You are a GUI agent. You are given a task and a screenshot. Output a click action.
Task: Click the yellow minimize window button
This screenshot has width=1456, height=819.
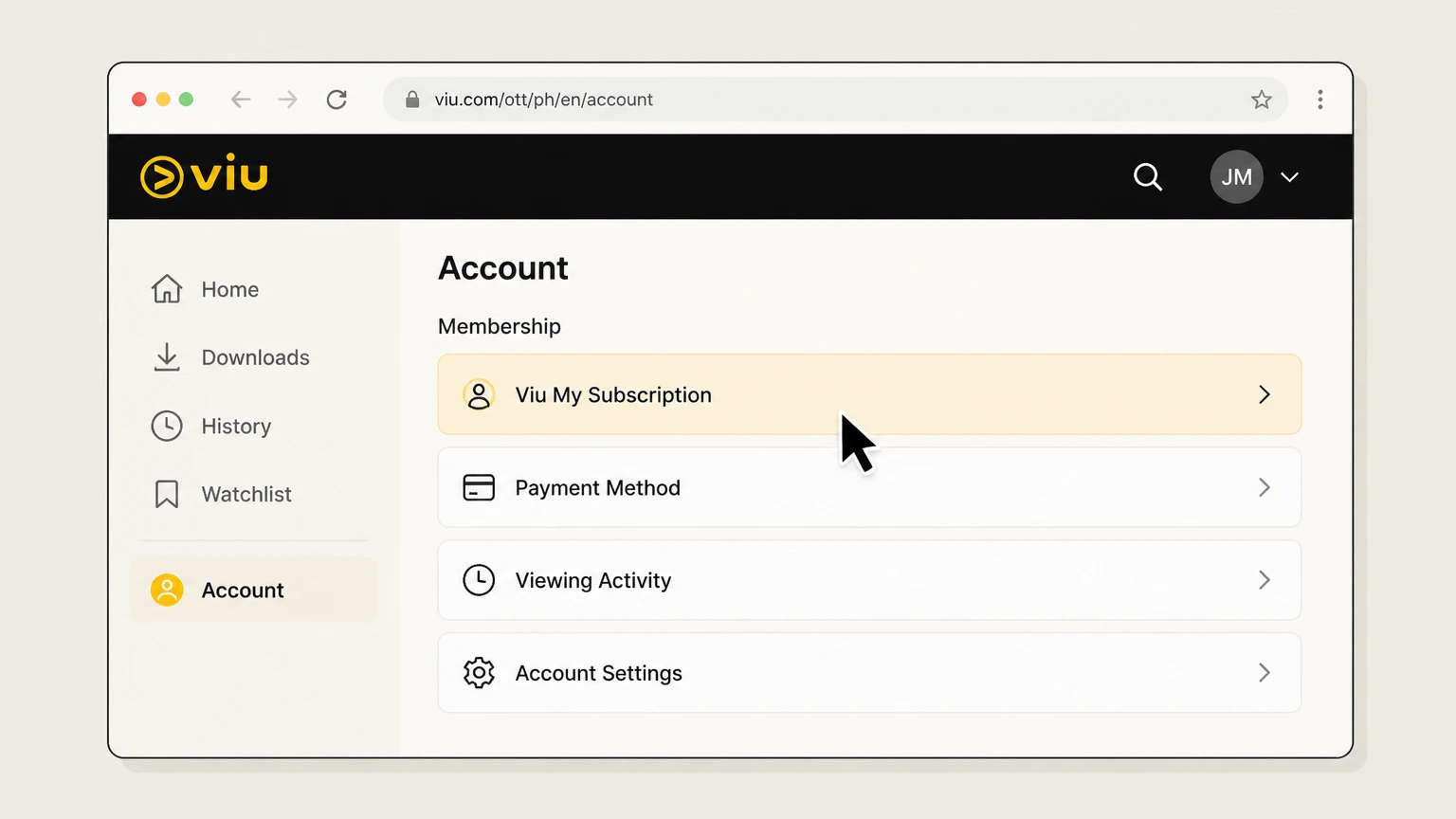163,100
